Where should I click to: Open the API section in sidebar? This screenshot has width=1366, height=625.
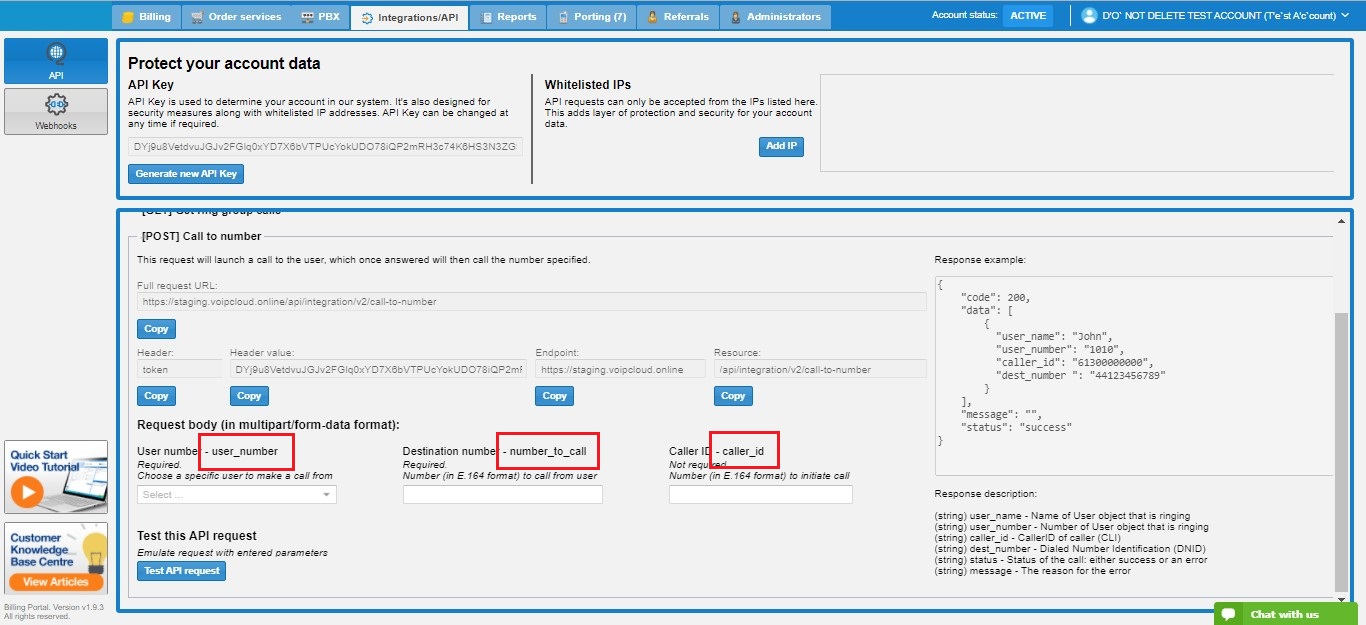click(x=56, y=61)
